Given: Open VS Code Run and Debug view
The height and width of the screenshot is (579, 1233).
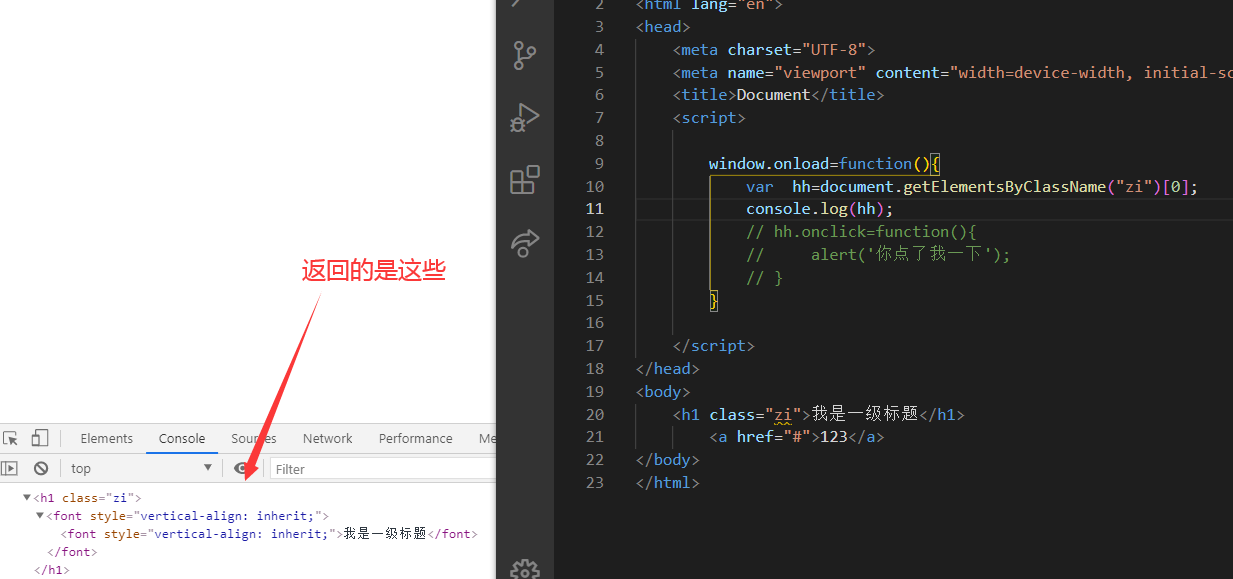Looking at the screenshot, I should pos(525,118).
